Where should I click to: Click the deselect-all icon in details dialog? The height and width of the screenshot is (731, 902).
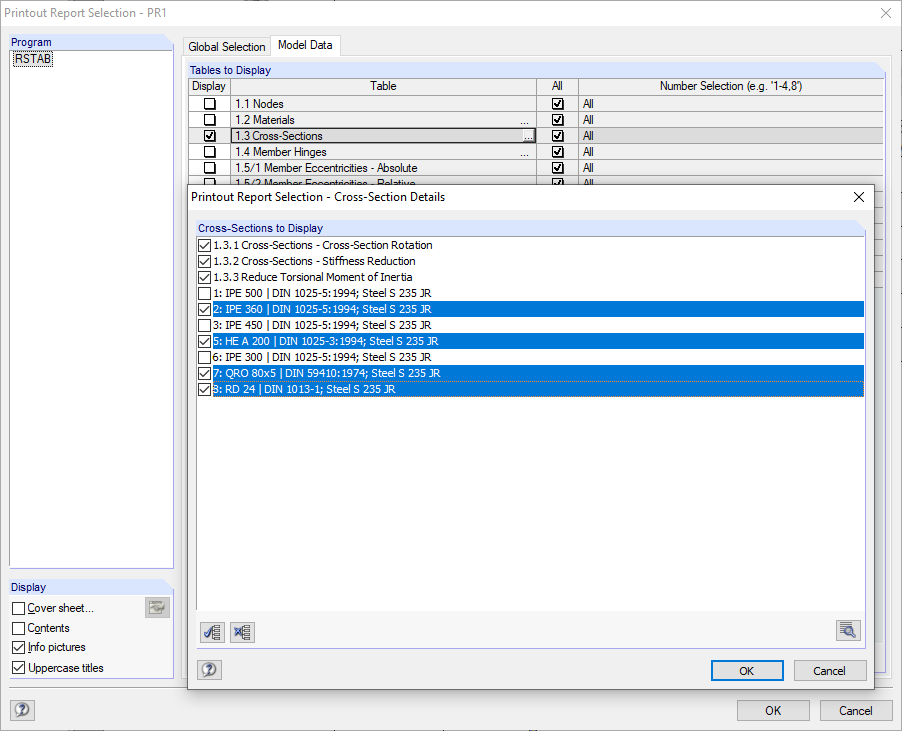pos(242,632)
